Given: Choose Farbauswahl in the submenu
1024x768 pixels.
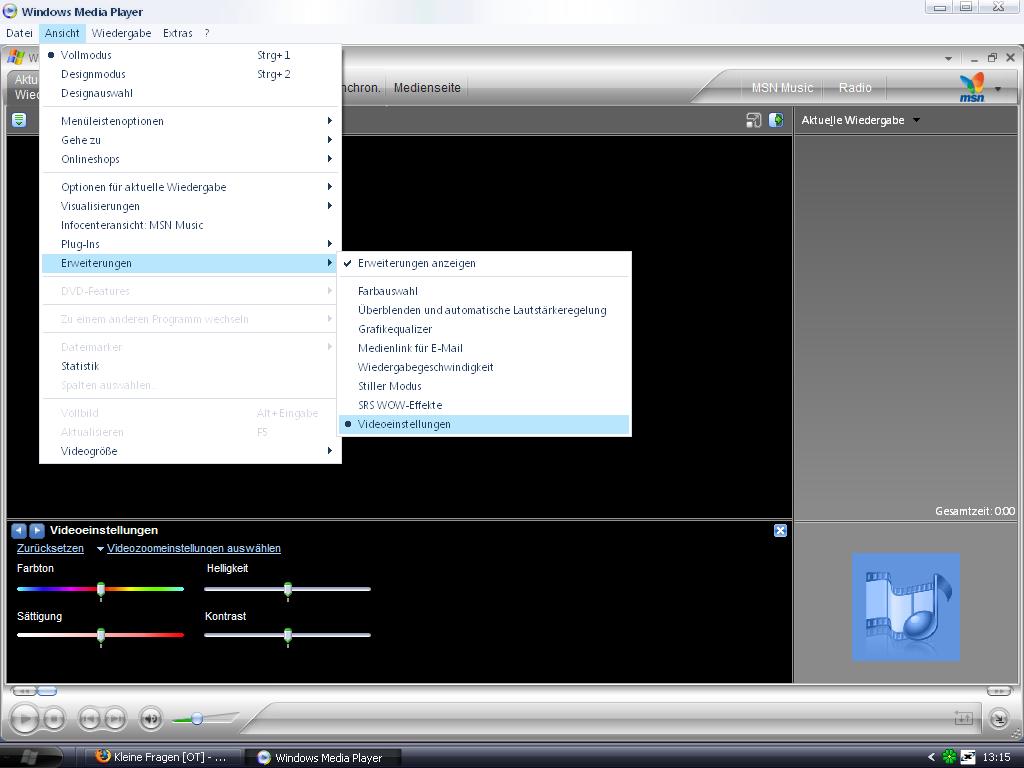Looking at the screenshot, I should 485,291.
